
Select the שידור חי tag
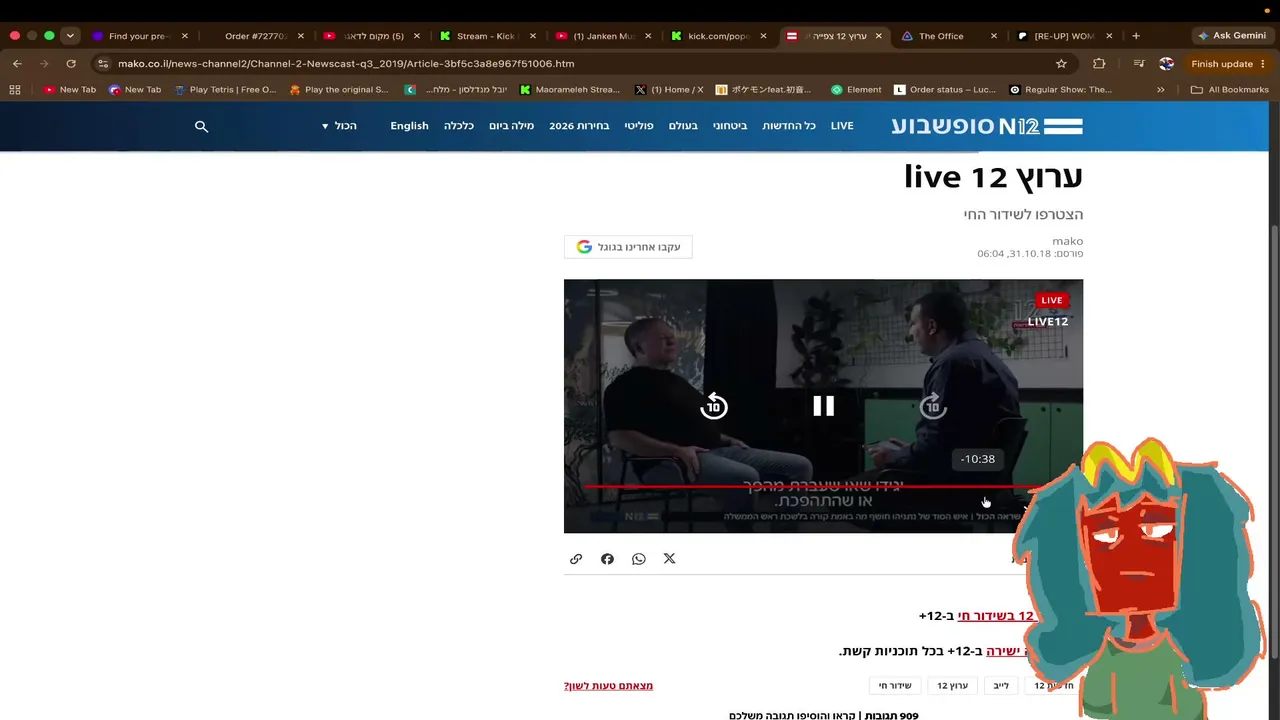click(x=895, y=686)
